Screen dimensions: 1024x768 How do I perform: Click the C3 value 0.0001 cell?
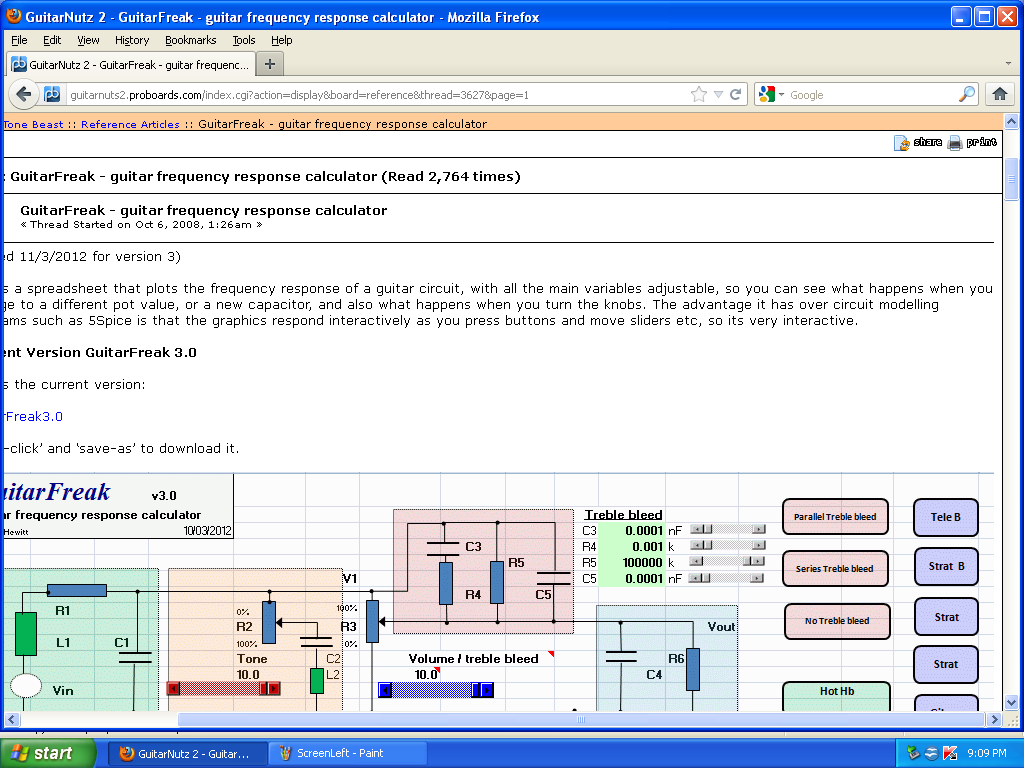[632, 530]
